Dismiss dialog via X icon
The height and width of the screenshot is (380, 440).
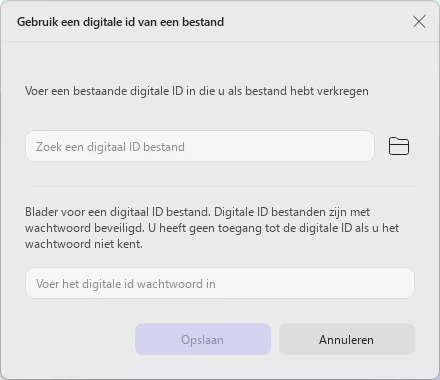(x=419, y=22)
